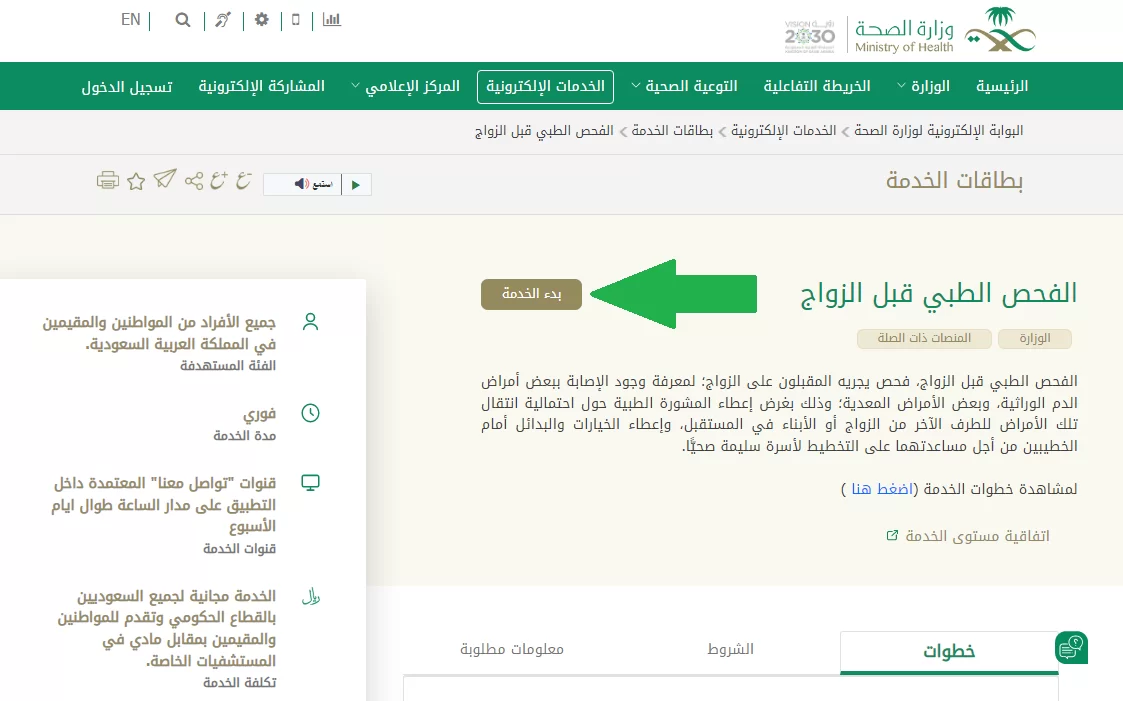
Task: Click the فوري service duration text
Action: click(x=259, y=414)
